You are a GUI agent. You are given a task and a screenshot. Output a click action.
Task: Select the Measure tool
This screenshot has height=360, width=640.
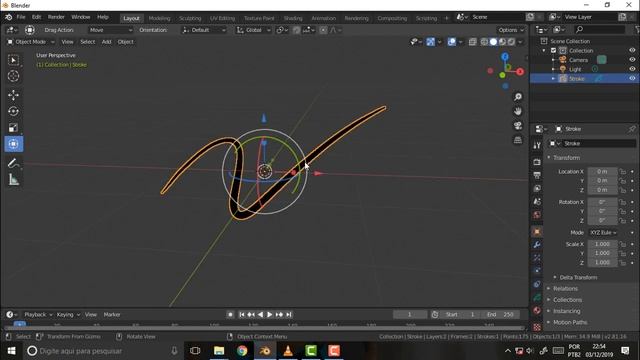tap(13, 180)
